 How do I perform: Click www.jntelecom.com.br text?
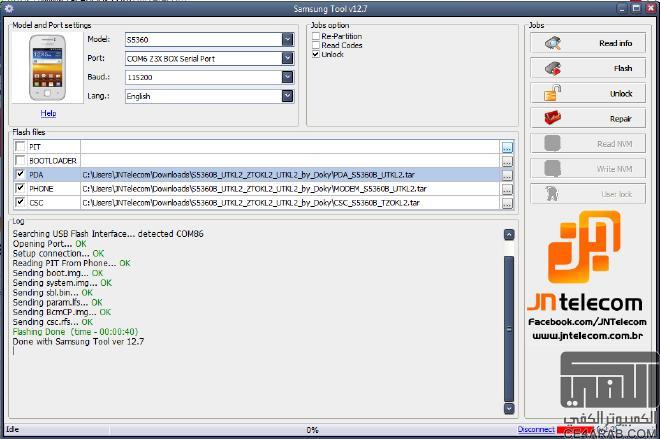(587, 336)
